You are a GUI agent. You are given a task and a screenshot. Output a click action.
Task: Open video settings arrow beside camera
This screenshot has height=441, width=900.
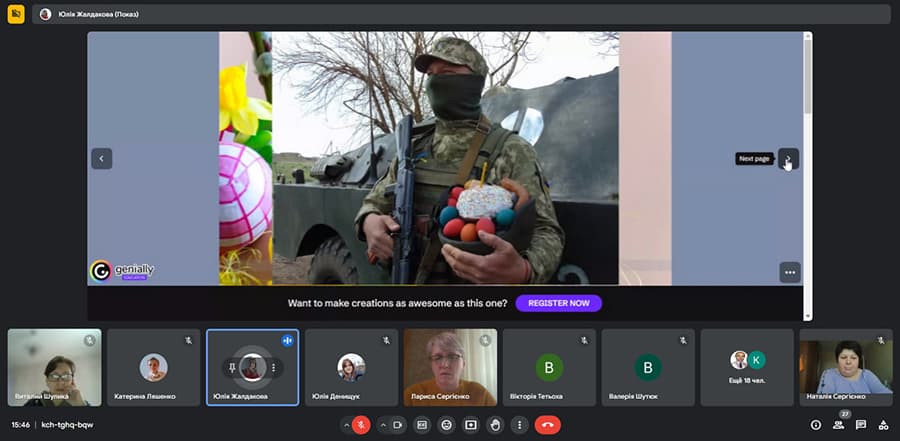coord(383,425)
